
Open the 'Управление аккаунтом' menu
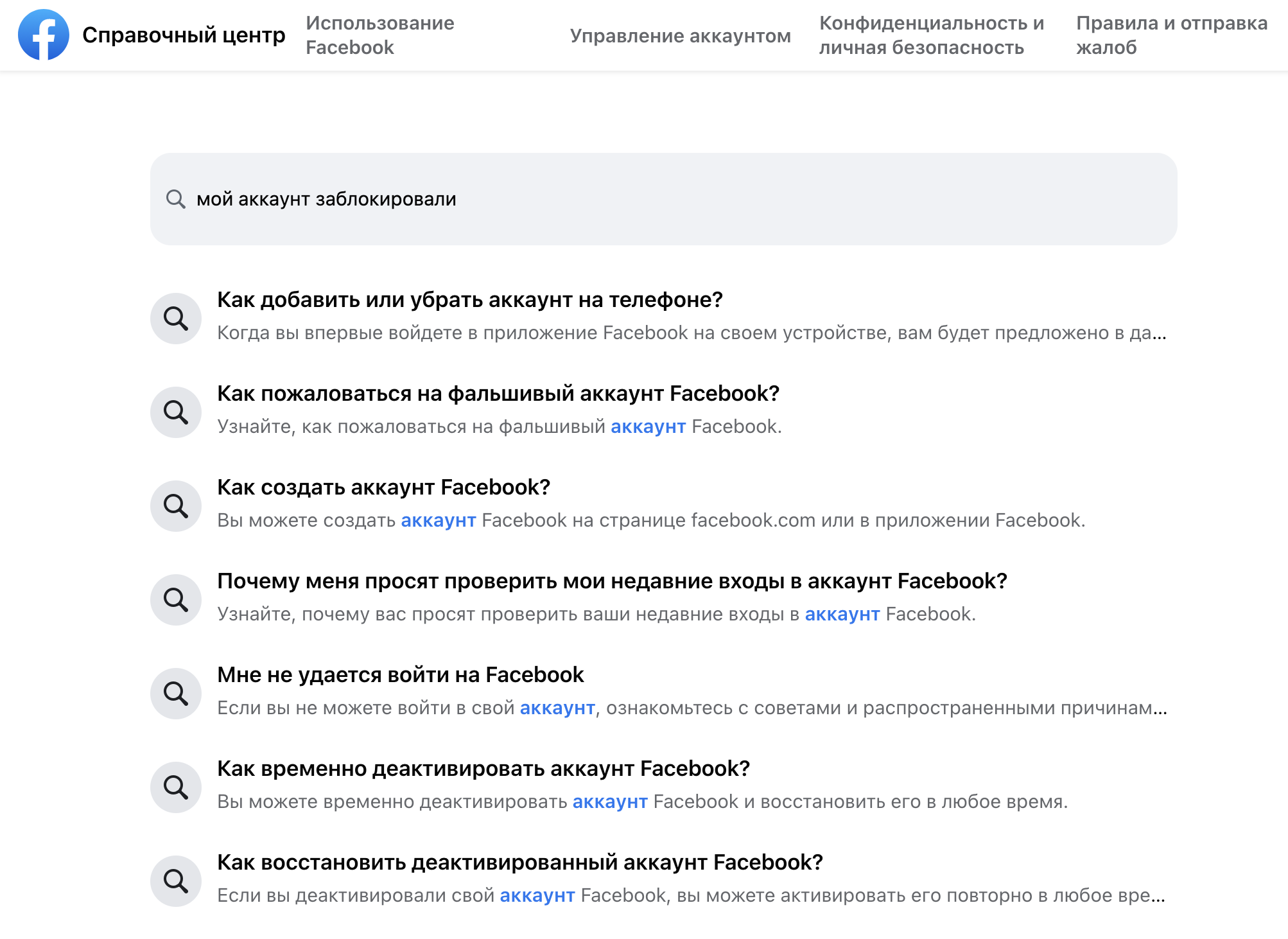[680, 36]
